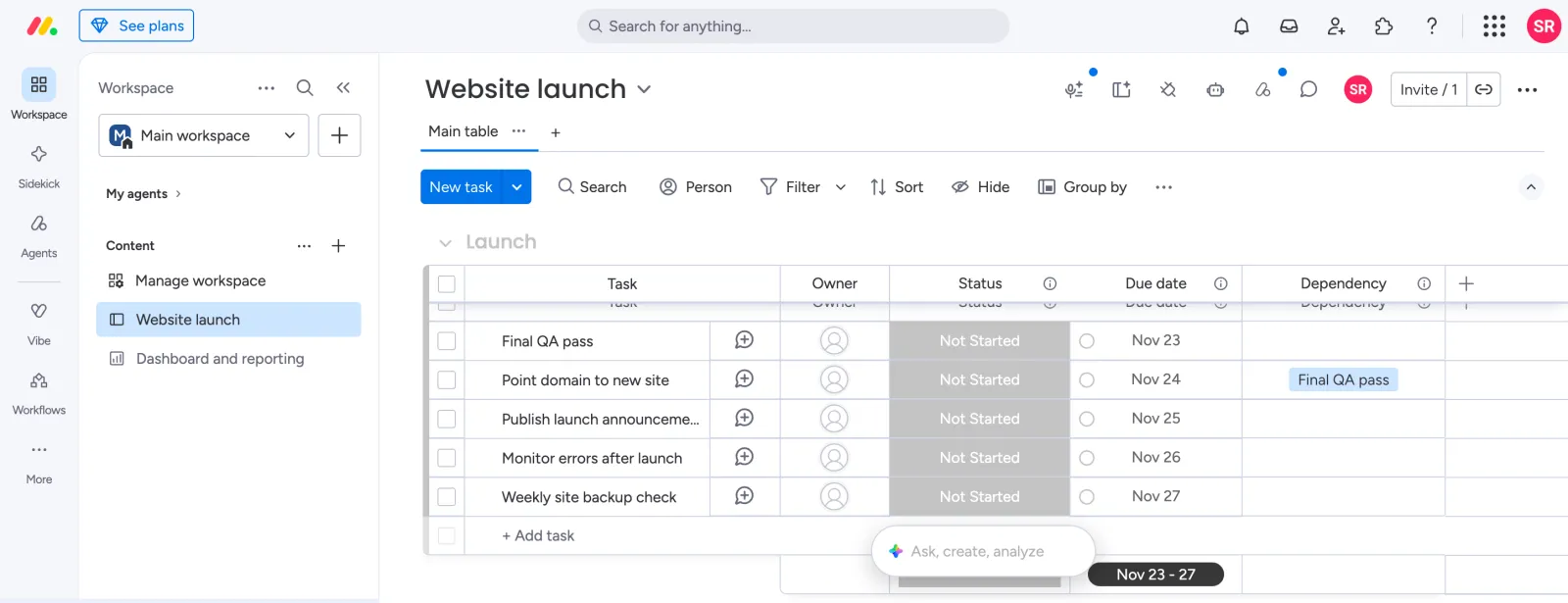Select all tasks with header checkbox
Image resolution: width=1568 pixels, height=603 pixels.
coord(447,284)
